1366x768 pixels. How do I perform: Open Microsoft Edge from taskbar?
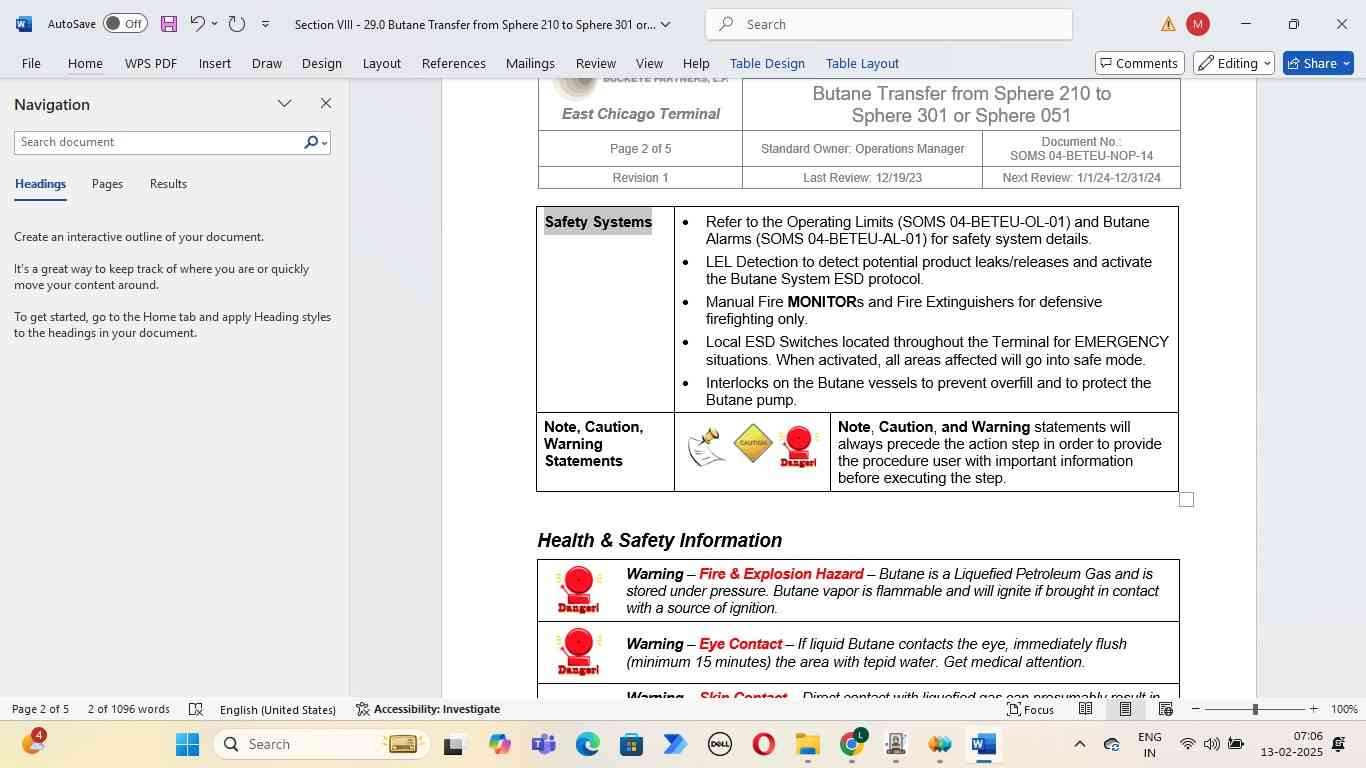pyautogui.click(x=587, y=744)
